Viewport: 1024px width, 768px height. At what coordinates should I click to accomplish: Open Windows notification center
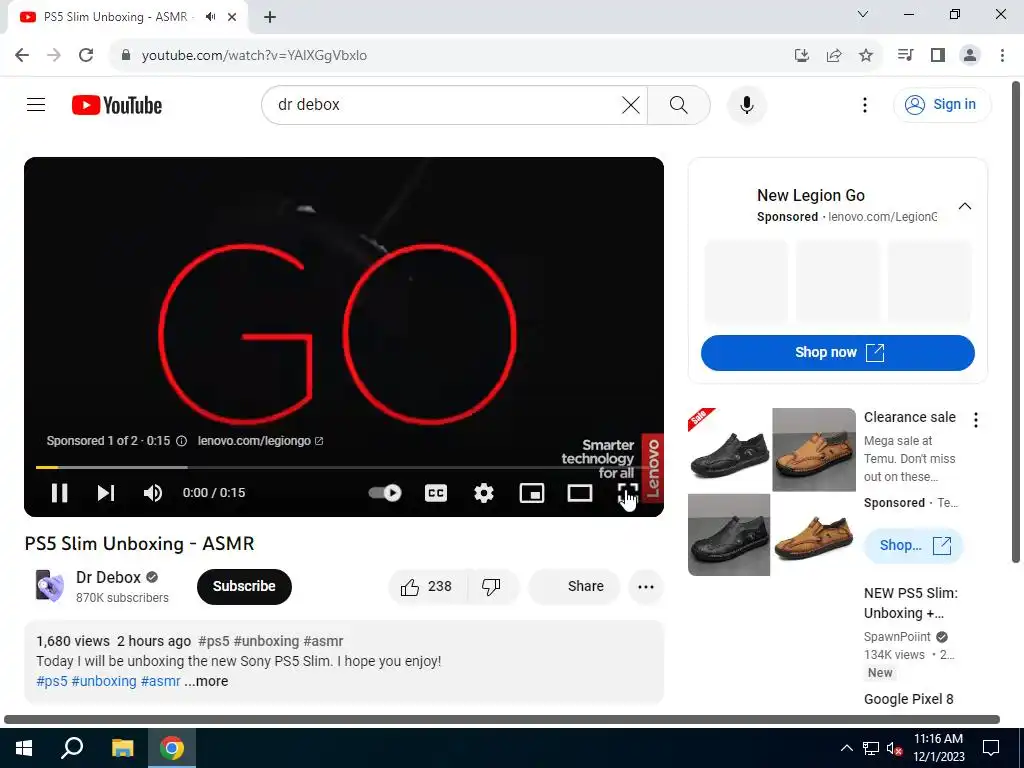991,748
